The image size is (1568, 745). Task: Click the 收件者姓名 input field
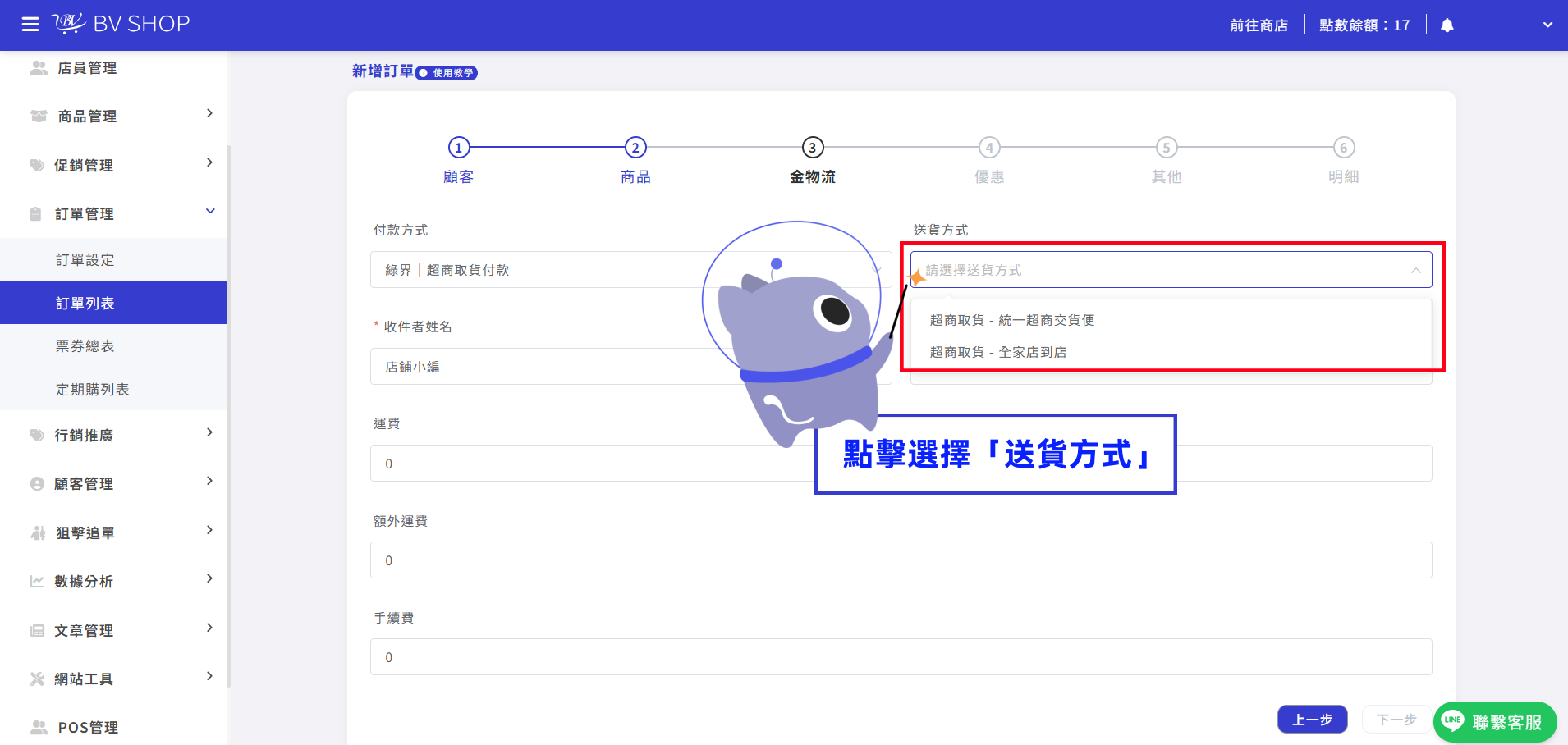(630, 367)
